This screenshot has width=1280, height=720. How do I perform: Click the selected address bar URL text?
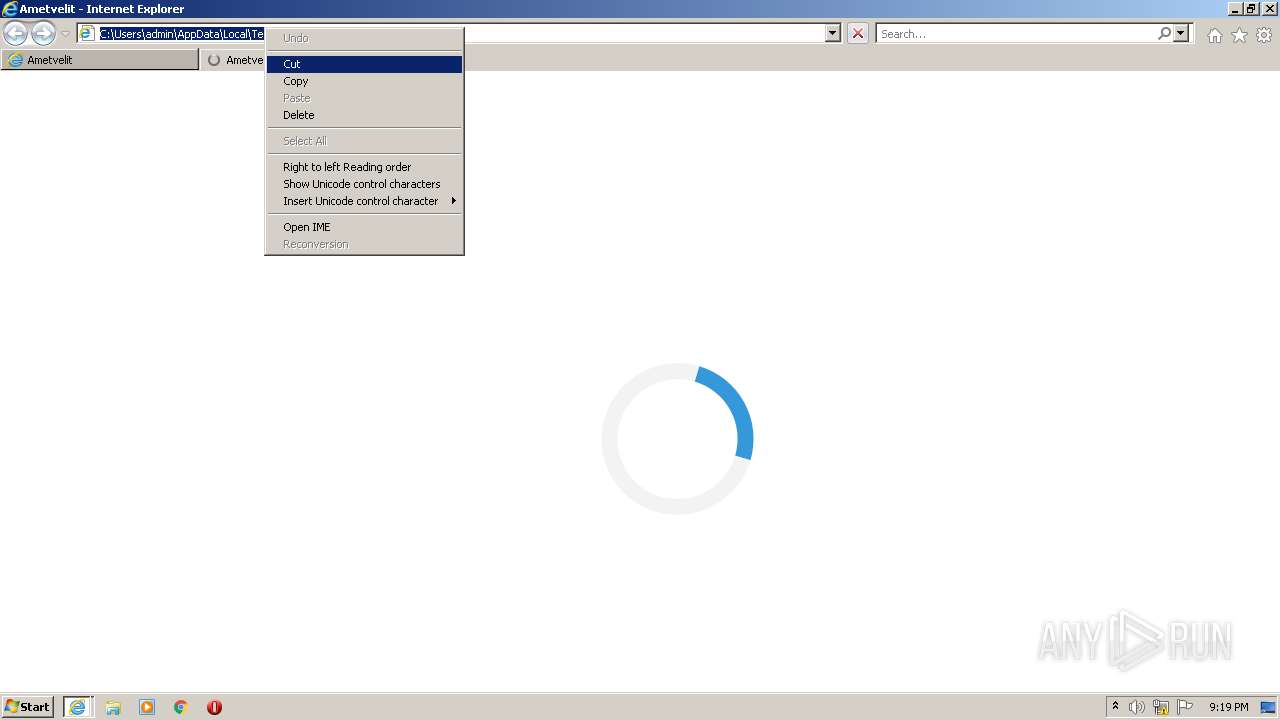tap(181, 34)
